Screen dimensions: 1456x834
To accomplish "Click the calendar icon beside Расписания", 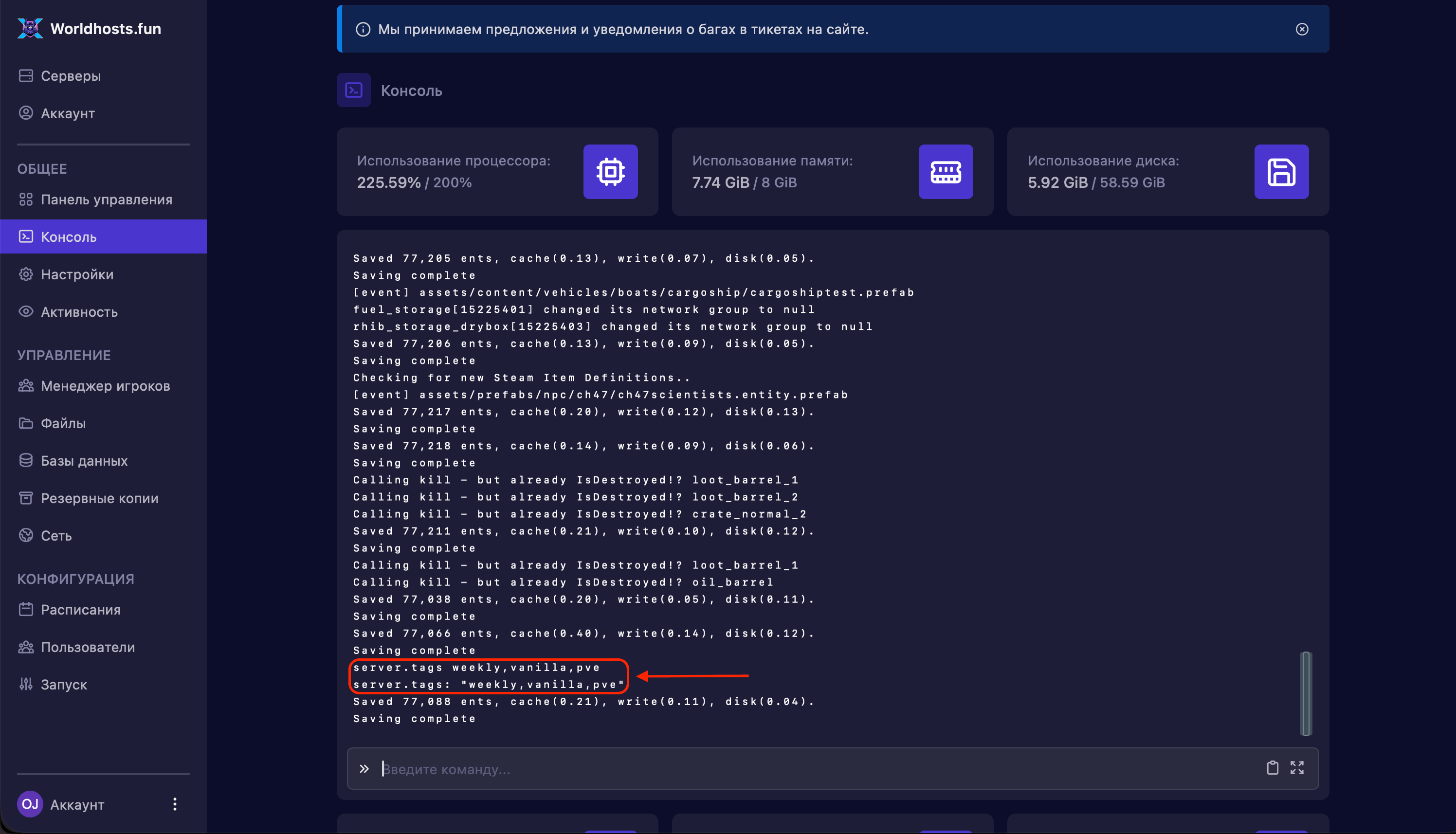I will pos(26,609).
